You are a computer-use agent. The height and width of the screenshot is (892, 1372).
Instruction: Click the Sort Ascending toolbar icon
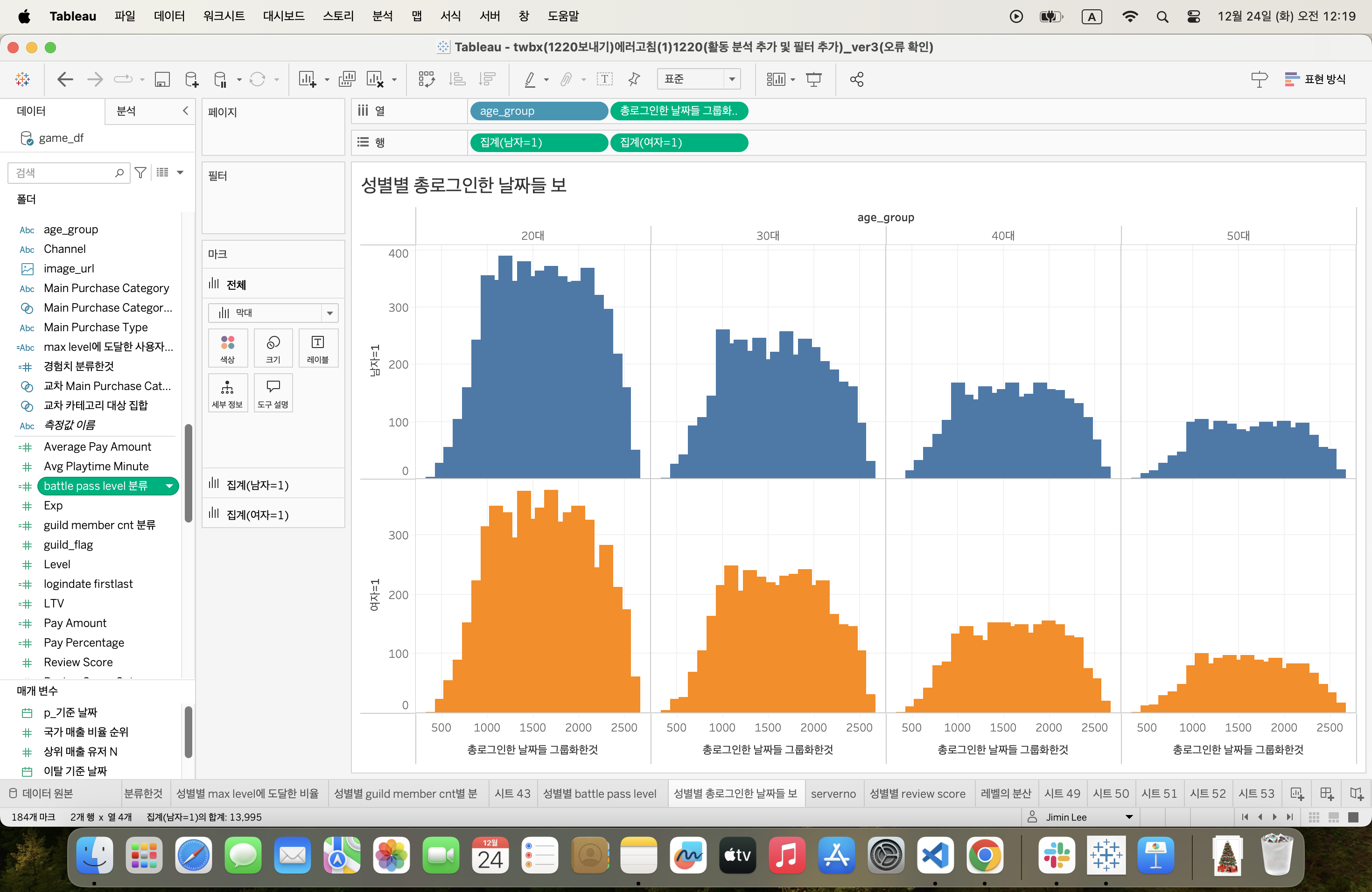[x=457, y=79]
